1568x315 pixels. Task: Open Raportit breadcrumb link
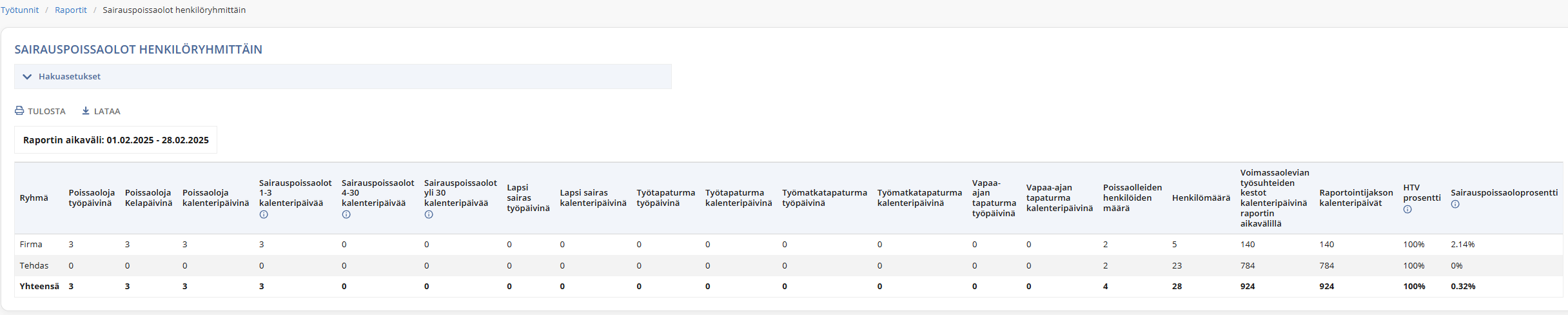click(x=71, y=10)
